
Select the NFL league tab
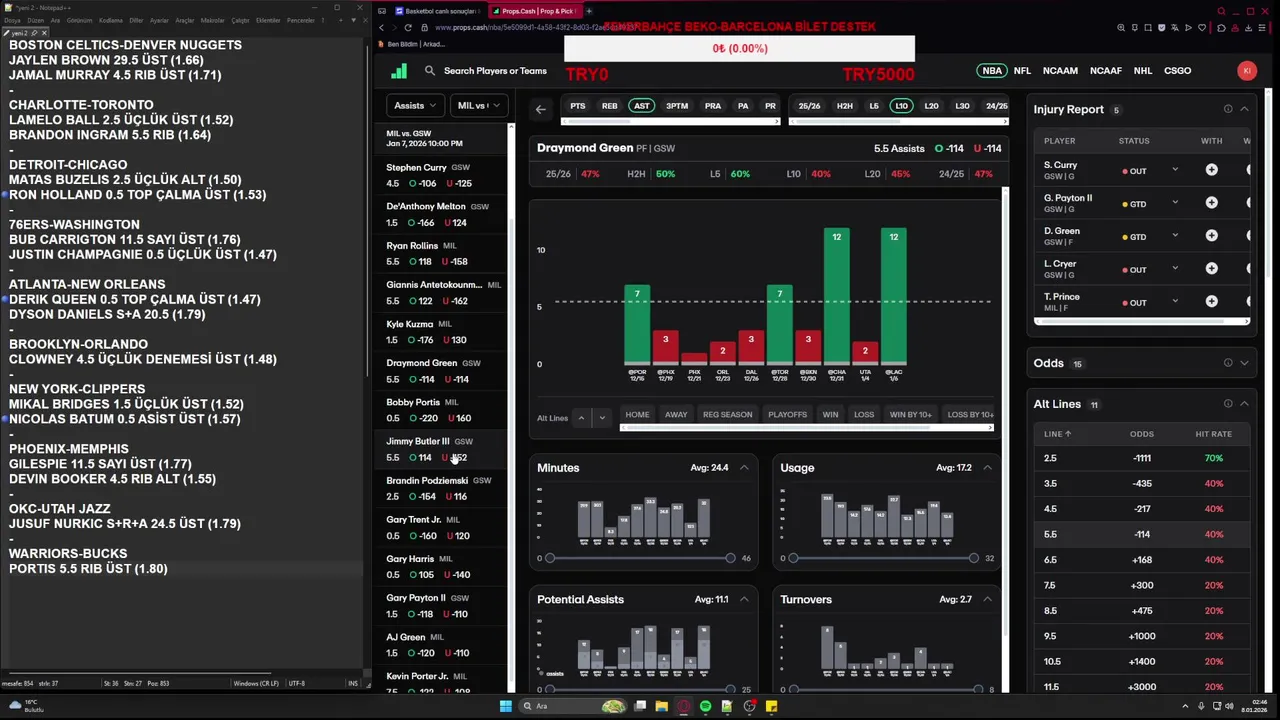1022,71
